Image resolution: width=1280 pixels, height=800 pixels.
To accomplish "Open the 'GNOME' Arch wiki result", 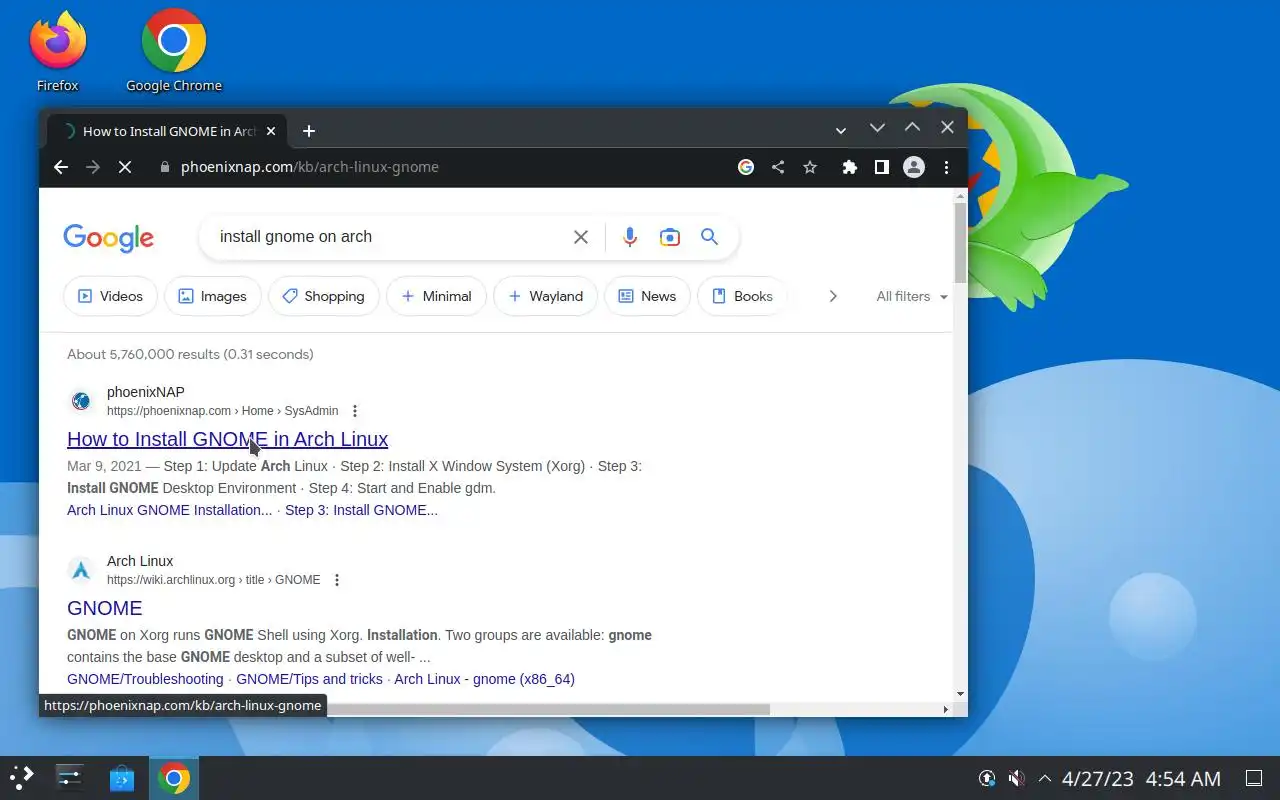I will point(104,608).
